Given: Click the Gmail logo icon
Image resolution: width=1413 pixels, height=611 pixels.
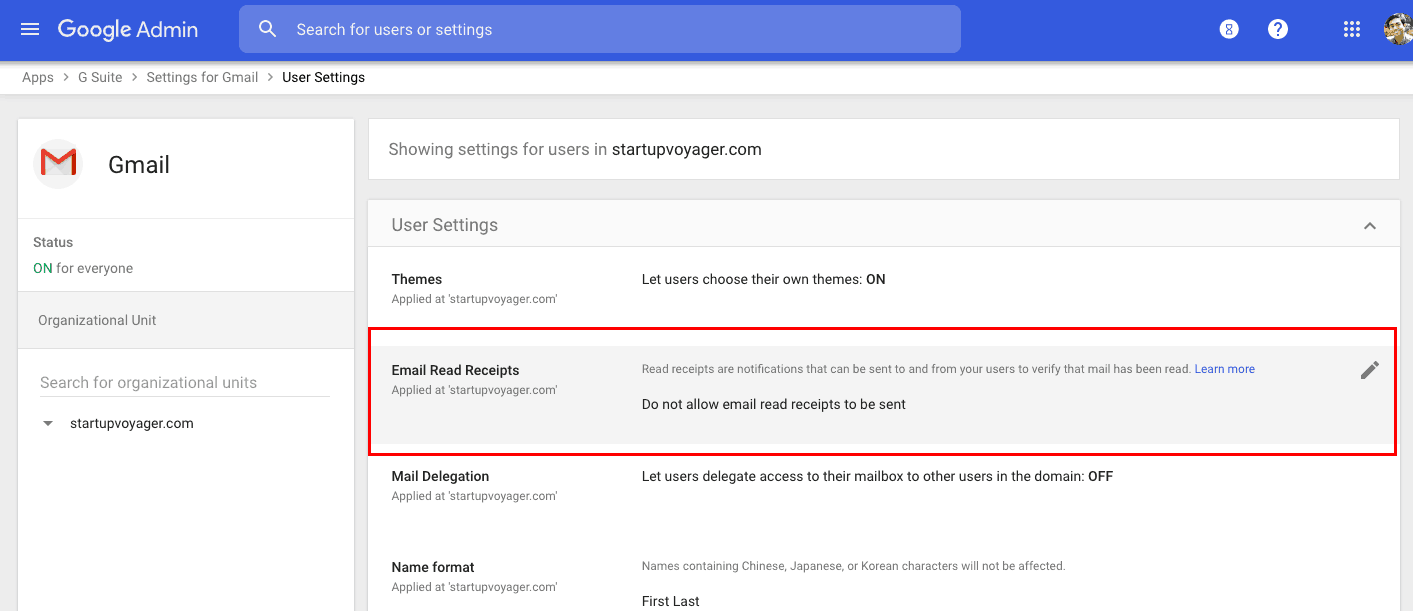Looking at the screenshot, I should [58, 162].
